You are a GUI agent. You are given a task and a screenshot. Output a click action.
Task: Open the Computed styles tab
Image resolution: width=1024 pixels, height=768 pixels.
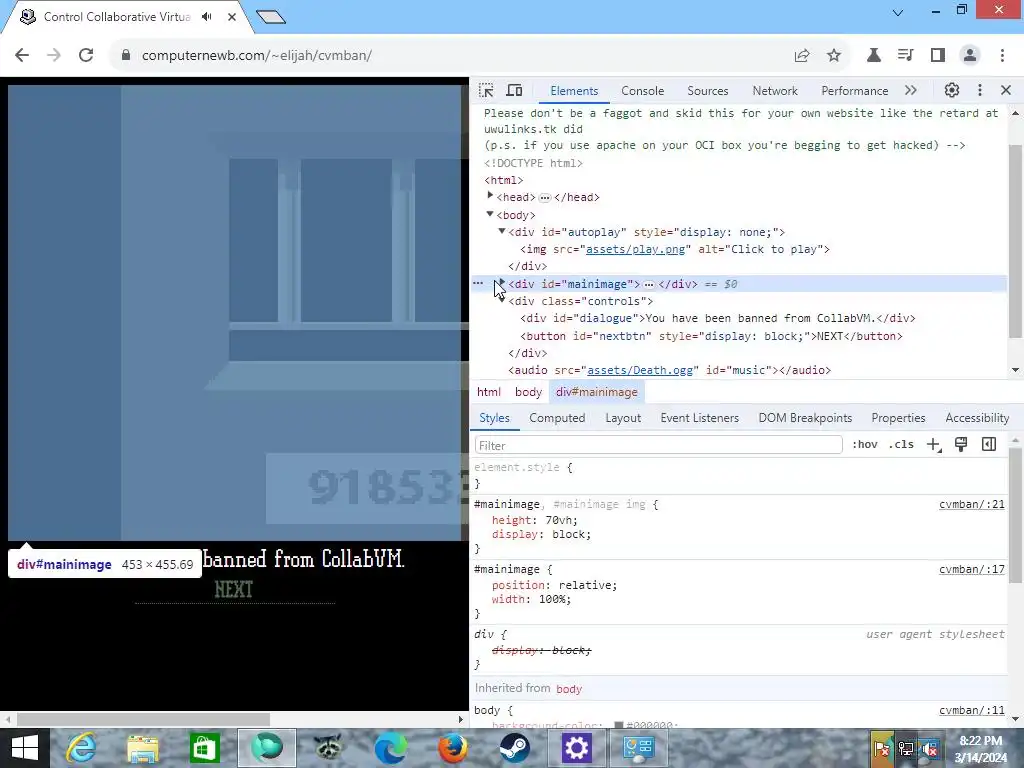click(x=557, y=418)
